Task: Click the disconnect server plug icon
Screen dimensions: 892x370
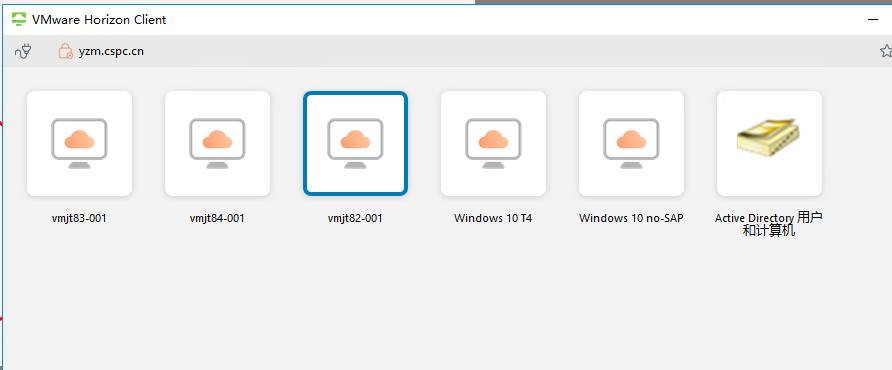Action: [x=23, y=51]
